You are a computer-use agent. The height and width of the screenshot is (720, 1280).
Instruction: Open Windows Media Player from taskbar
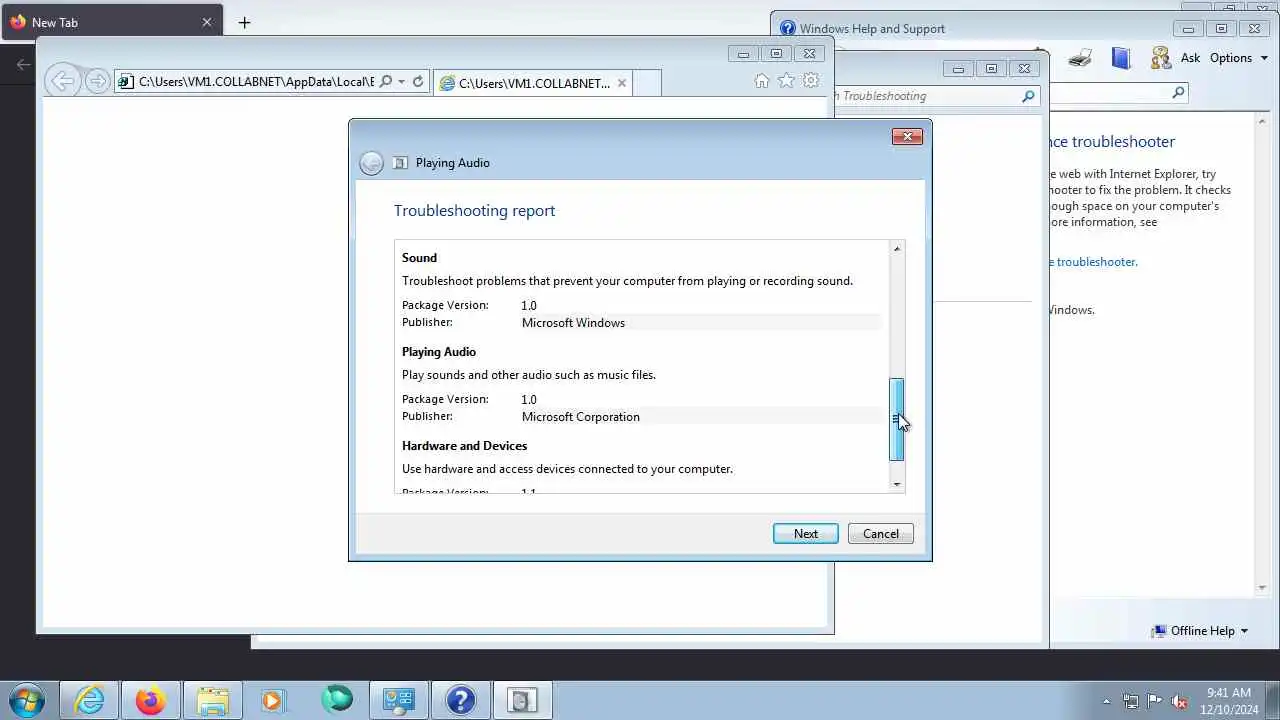273,700
